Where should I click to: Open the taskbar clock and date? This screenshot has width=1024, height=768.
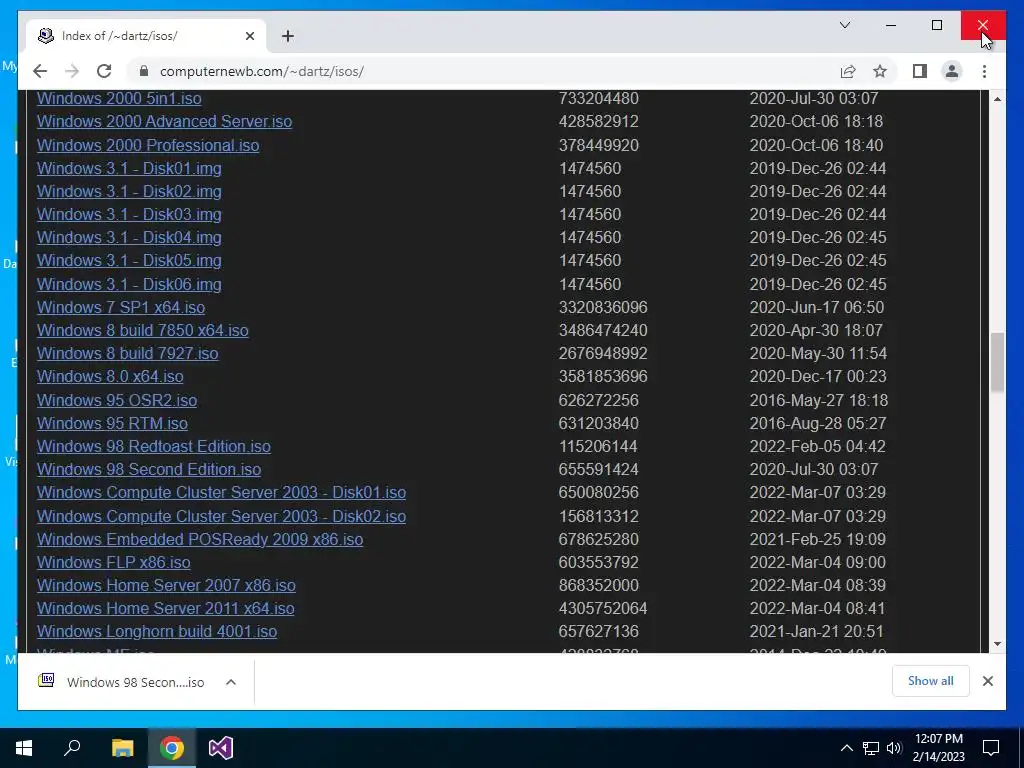[x=938, y=748]
